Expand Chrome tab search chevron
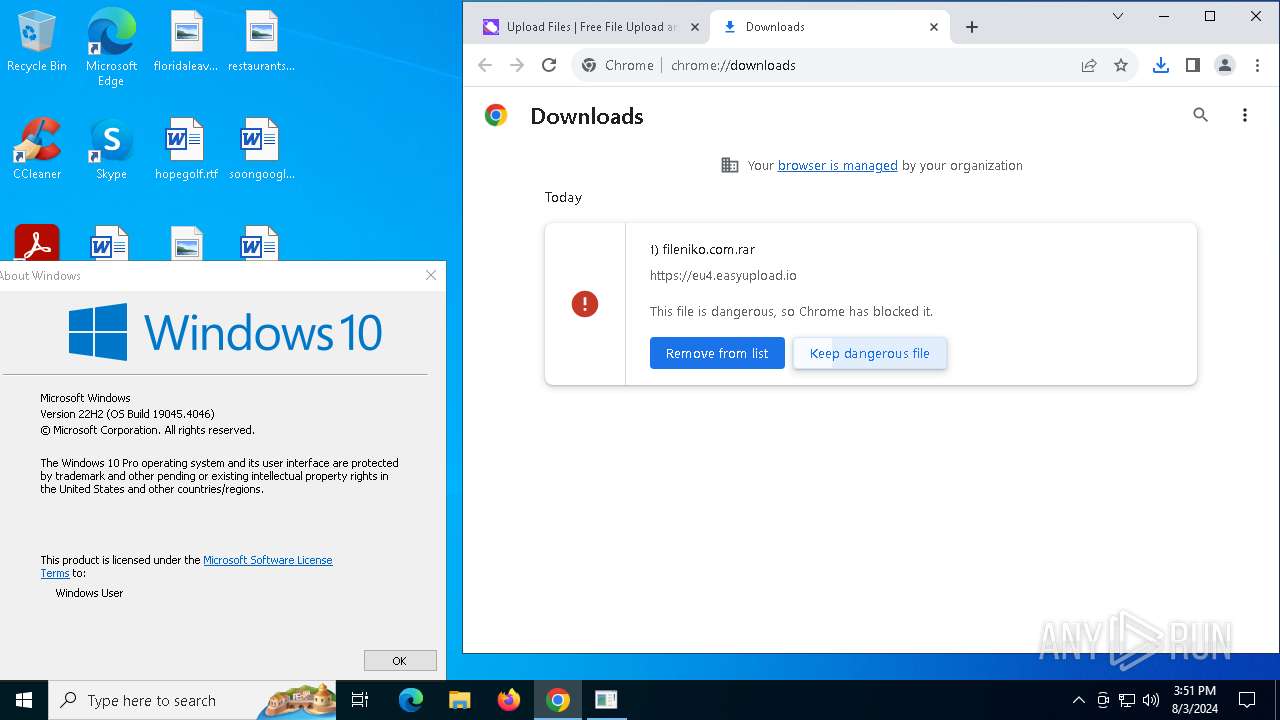1280x720 pixels. click(x=1118, y=16)
